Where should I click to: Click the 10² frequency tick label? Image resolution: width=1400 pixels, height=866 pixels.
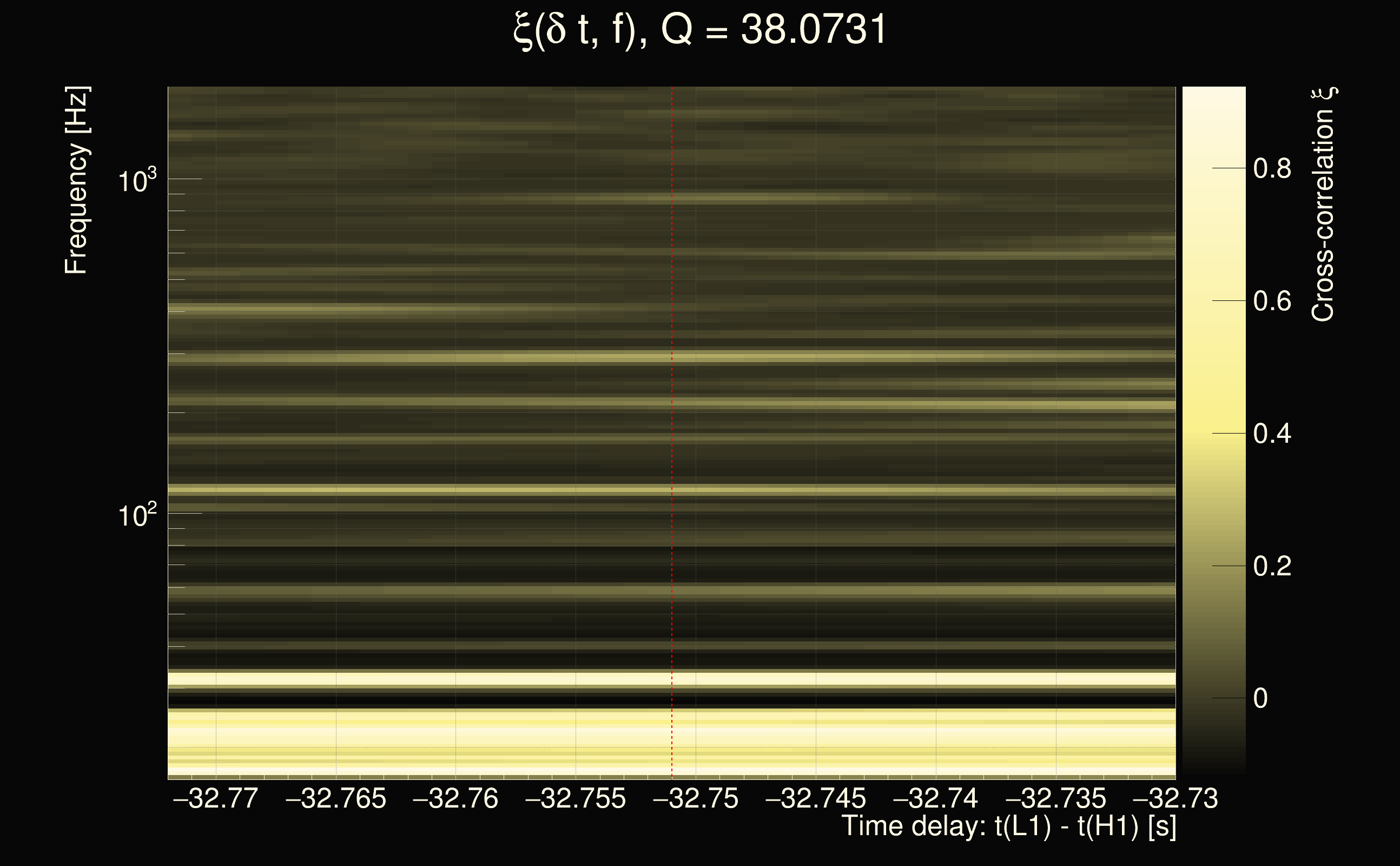coord(136,516)
